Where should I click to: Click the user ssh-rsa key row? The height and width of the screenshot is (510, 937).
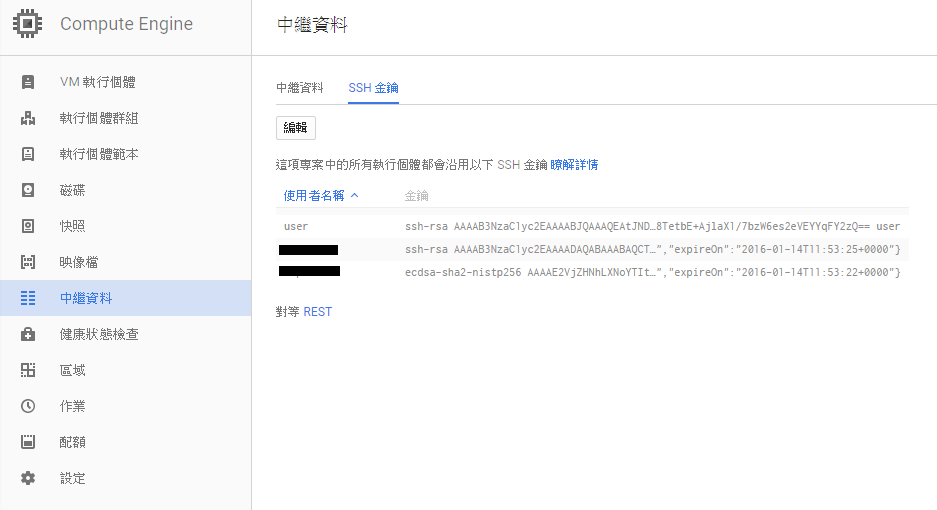tap(592, 227)
